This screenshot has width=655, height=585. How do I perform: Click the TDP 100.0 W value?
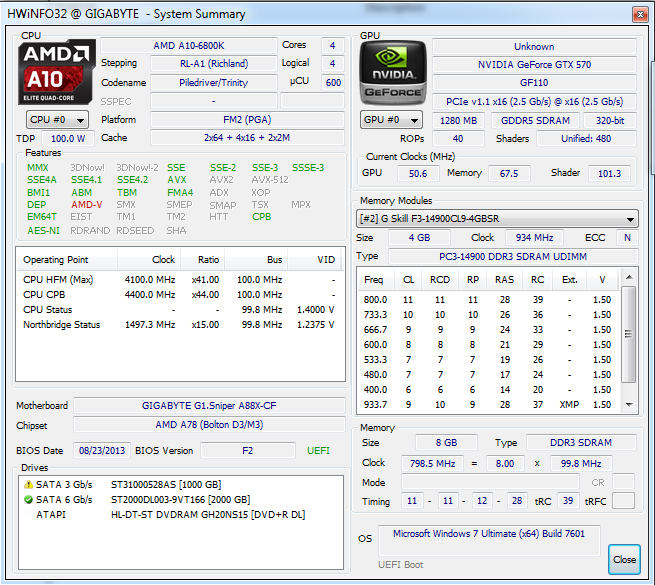point(68,139)
